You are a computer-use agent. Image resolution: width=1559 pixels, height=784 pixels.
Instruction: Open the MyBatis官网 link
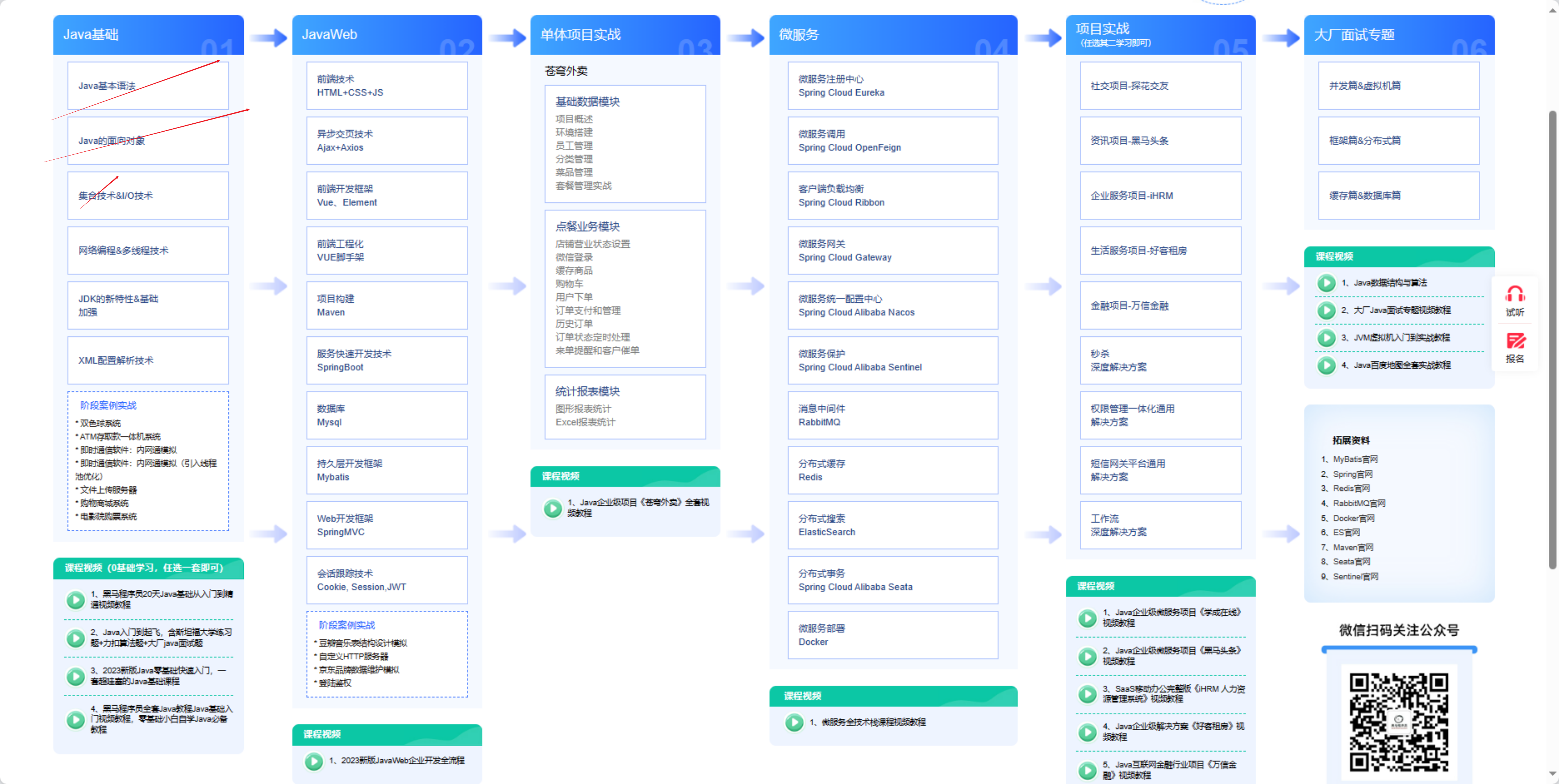coord(1355,459)
